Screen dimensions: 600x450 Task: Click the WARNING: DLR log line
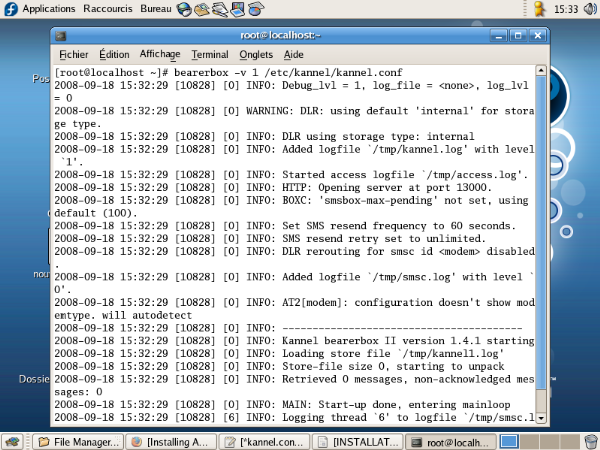294,117
